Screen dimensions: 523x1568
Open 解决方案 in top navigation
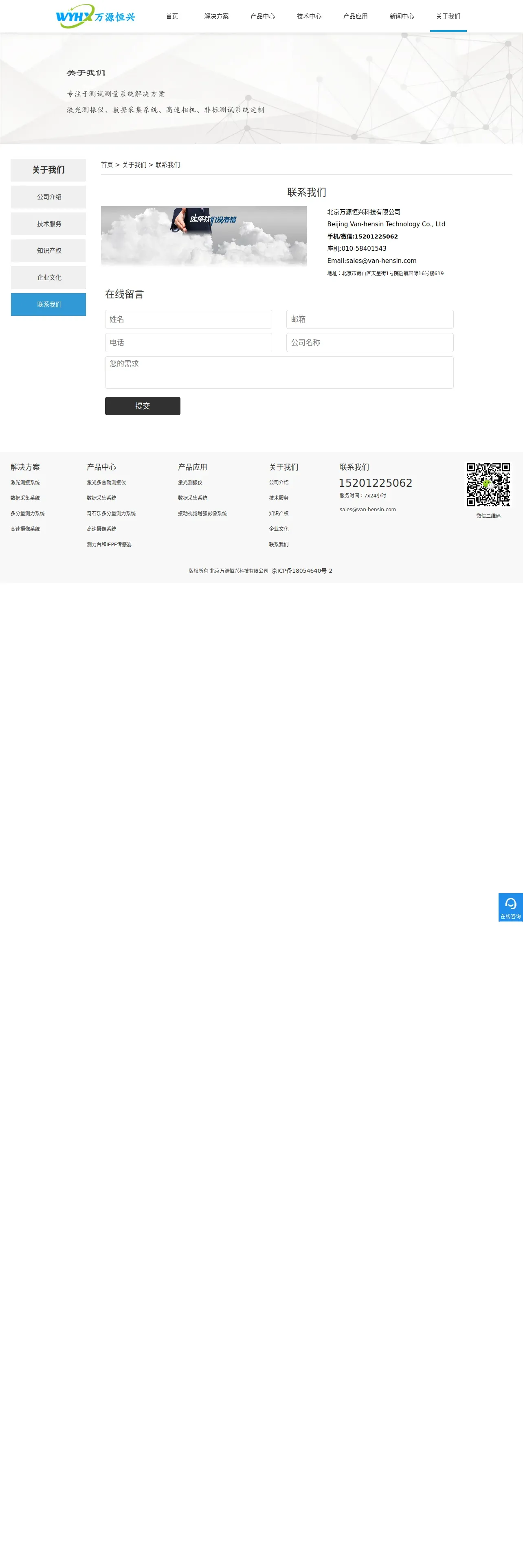point(217,16)
